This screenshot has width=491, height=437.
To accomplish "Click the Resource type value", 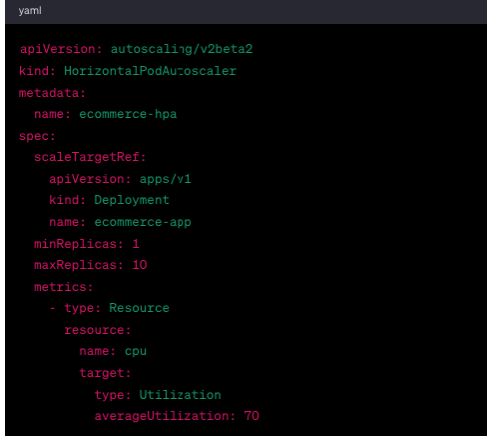I will pyautogui.click(x=139, y=308).
